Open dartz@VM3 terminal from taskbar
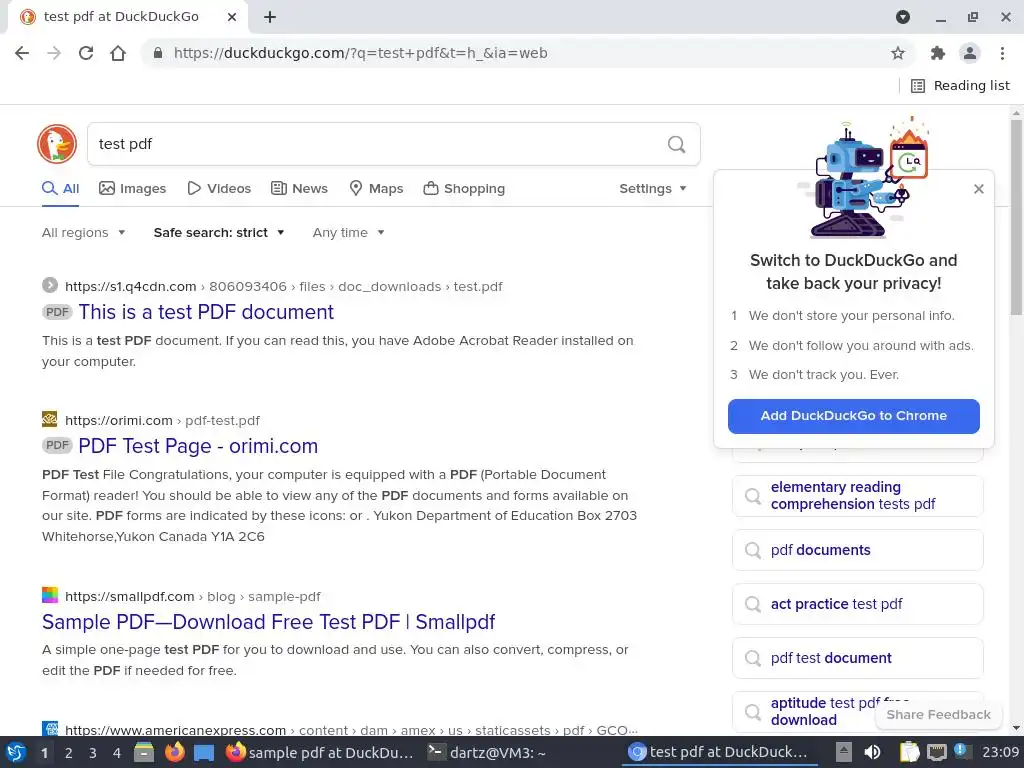The width and height of the screenshot is (1024, 768). [487, 752]
